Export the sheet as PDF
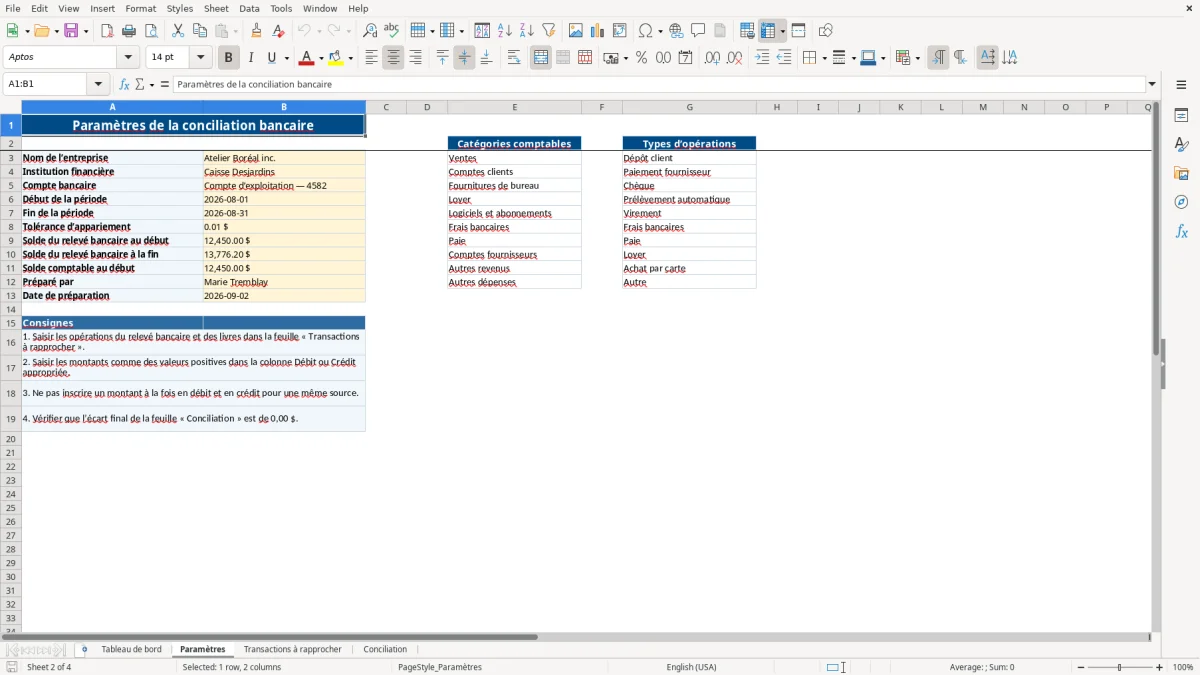This screenshot has width=1200, height=675. 107,31
